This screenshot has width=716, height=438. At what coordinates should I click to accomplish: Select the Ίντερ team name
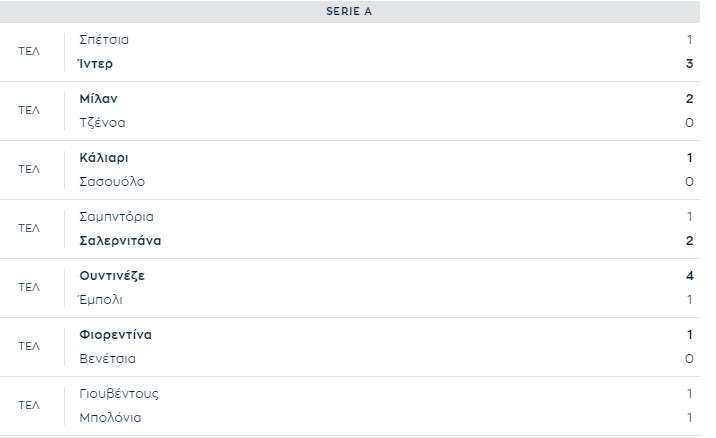(95, 64)
